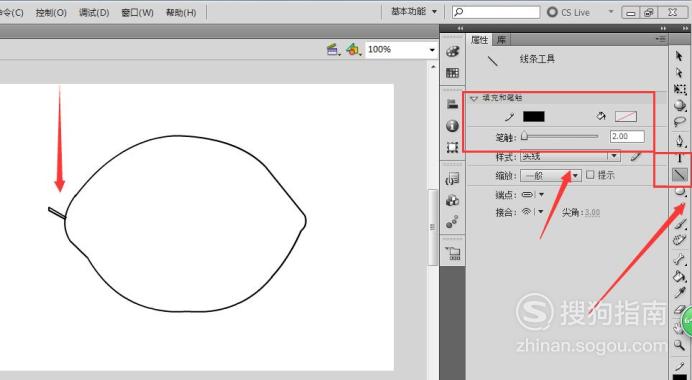Select the Free Transform tool

click(x=680, y=89)
